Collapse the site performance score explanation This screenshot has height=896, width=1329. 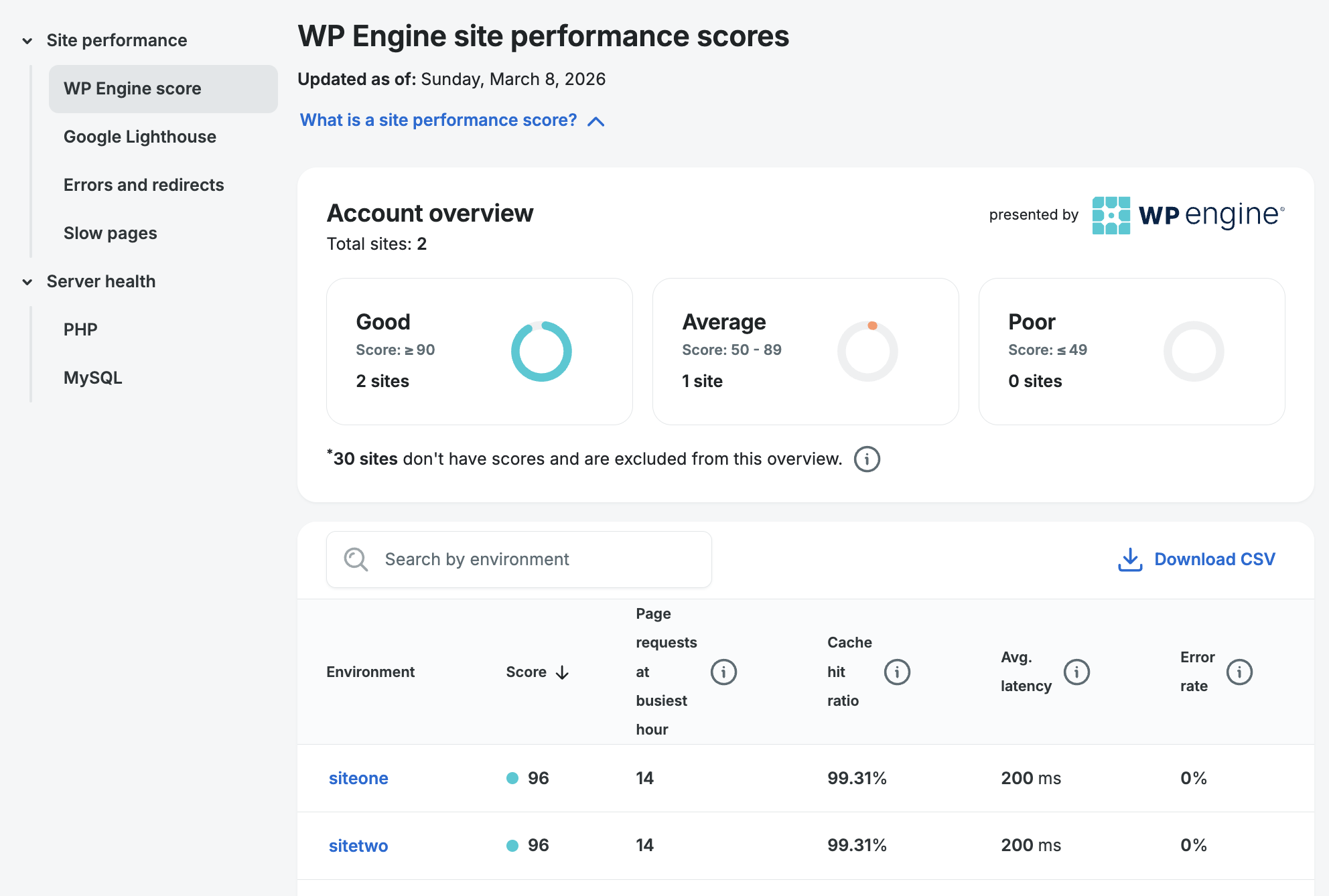(595, 121)
